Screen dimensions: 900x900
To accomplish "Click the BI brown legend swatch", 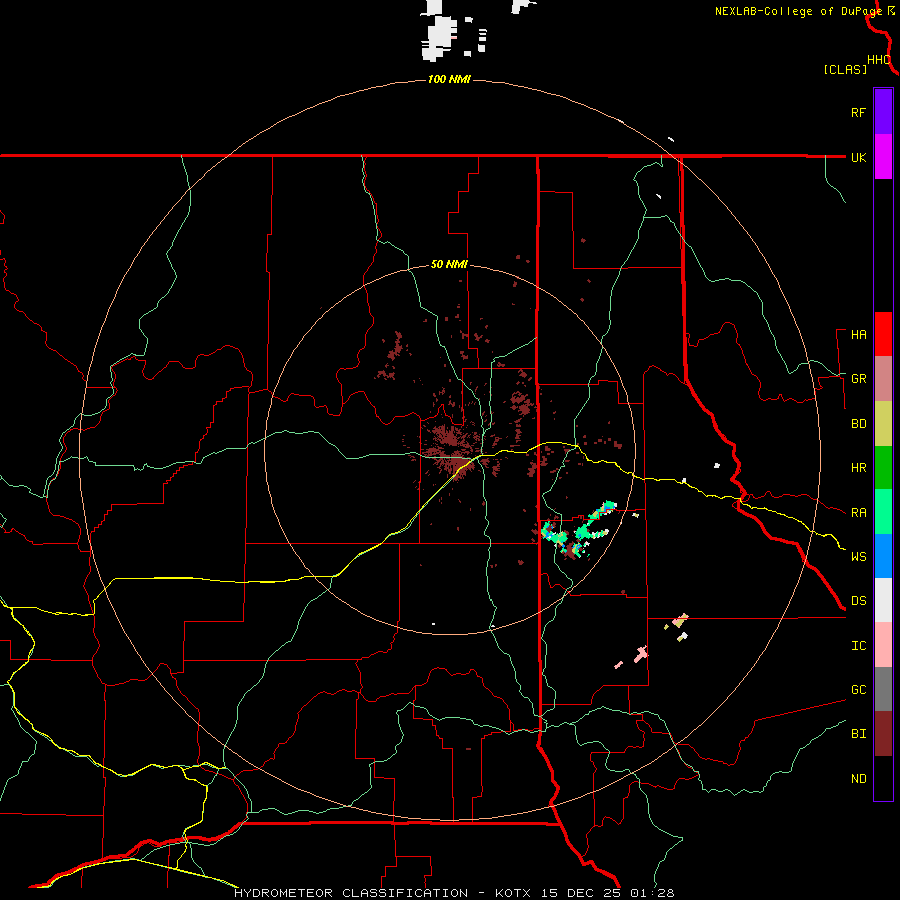I will click(x=883, y=734).
